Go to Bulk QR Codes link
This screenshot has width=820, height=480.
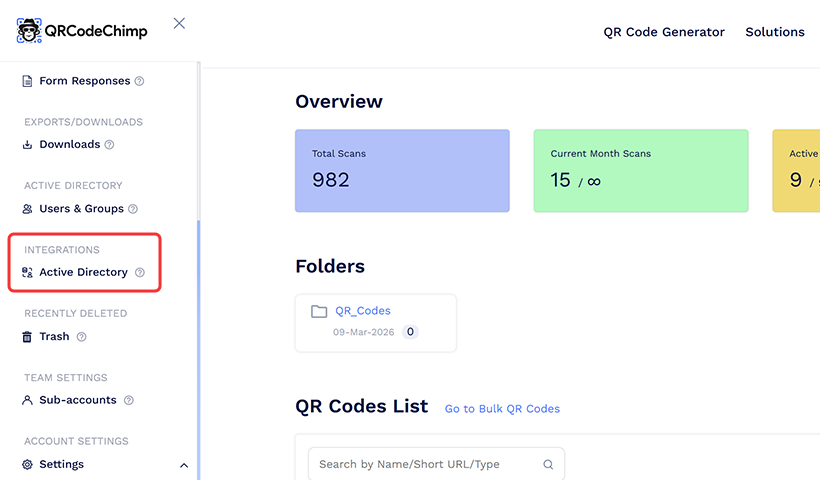502,408
